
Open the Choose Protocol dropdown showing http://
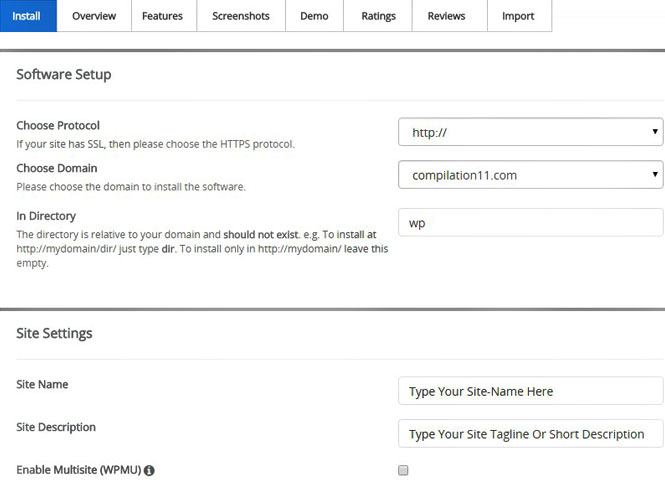point(530,131)
